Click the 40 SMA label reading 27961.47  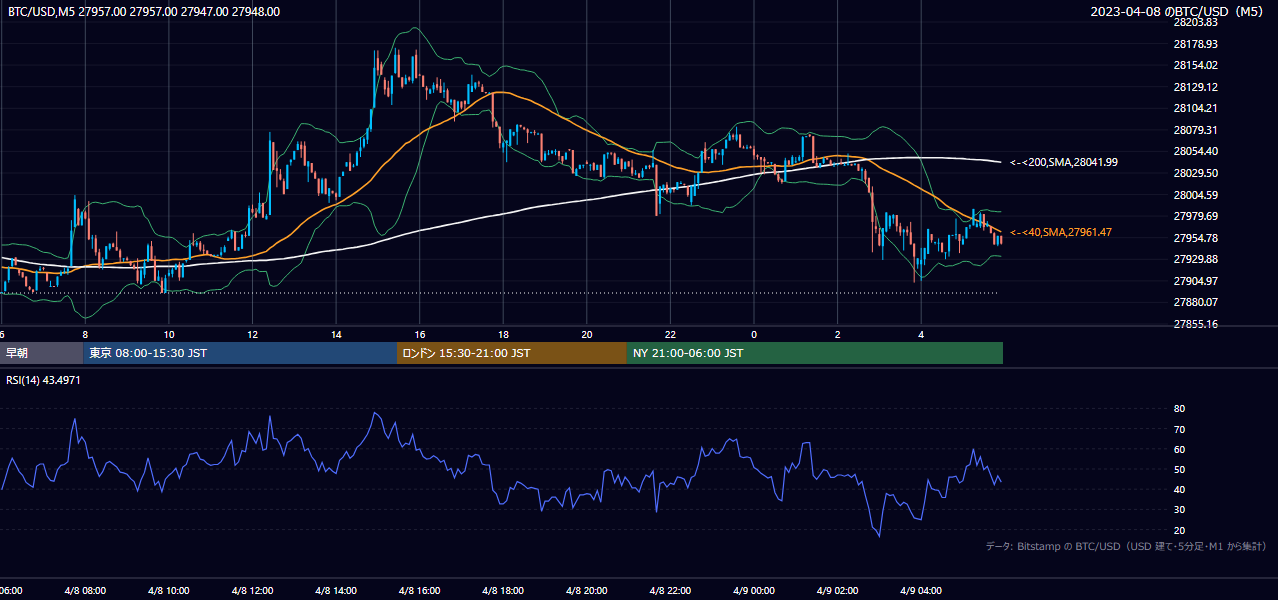pyautogui.click(x=1061, y=232)
